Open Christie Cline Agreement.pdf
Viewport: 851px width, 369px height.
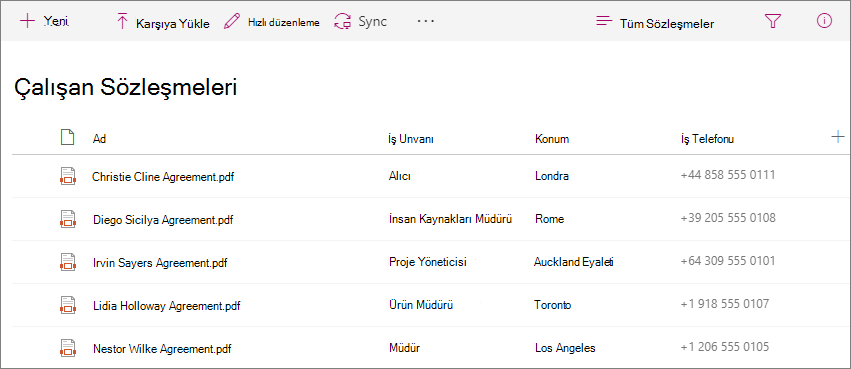click(163, 177)
